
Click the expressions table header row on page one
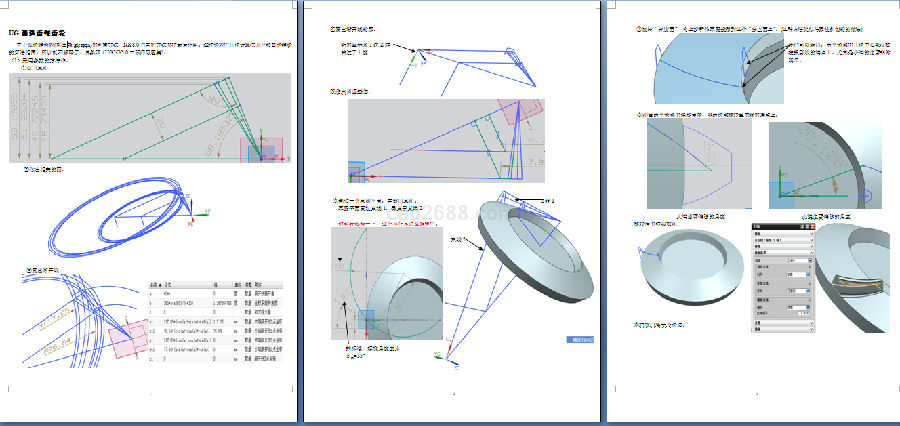(215, 285)
